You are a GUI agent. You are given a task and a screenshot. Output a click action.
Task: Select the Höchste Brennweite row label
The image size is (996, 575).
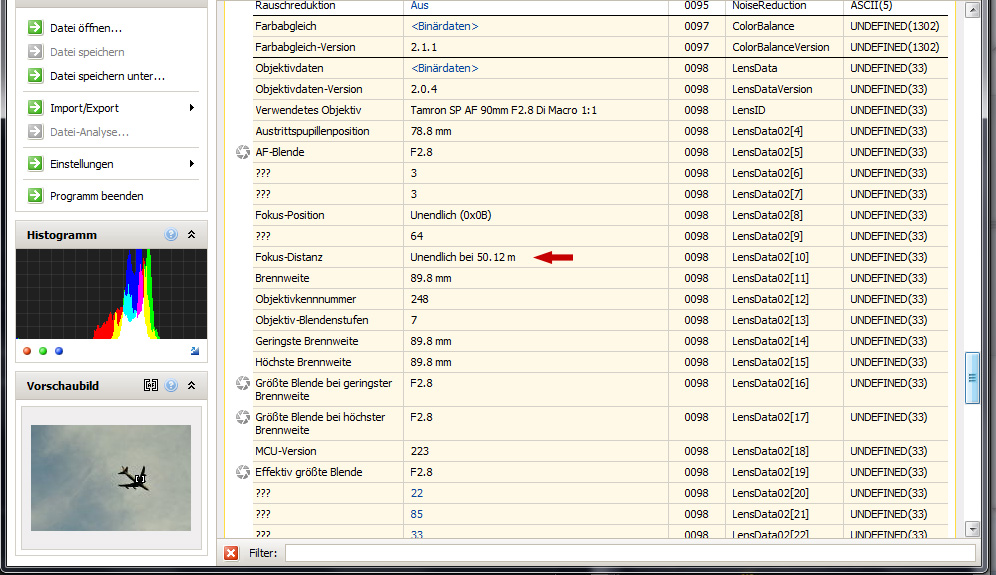click(x=303, y=362)
